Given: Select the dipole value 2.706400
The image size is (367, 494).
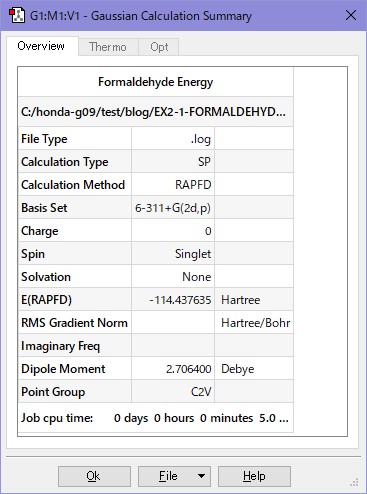Looking at the screenshot, I should pyautogui.click(x=189, y=369).
